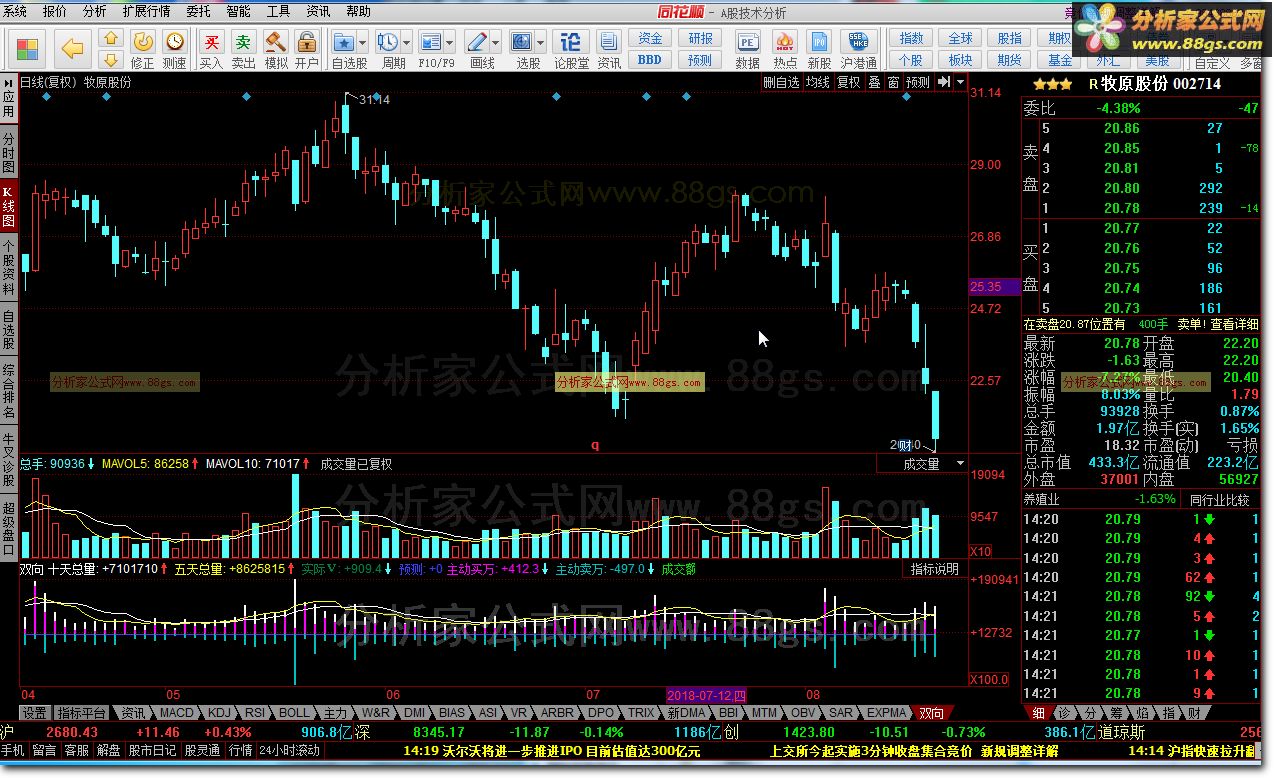Select the MACD indicator tab

coord(177,713)
